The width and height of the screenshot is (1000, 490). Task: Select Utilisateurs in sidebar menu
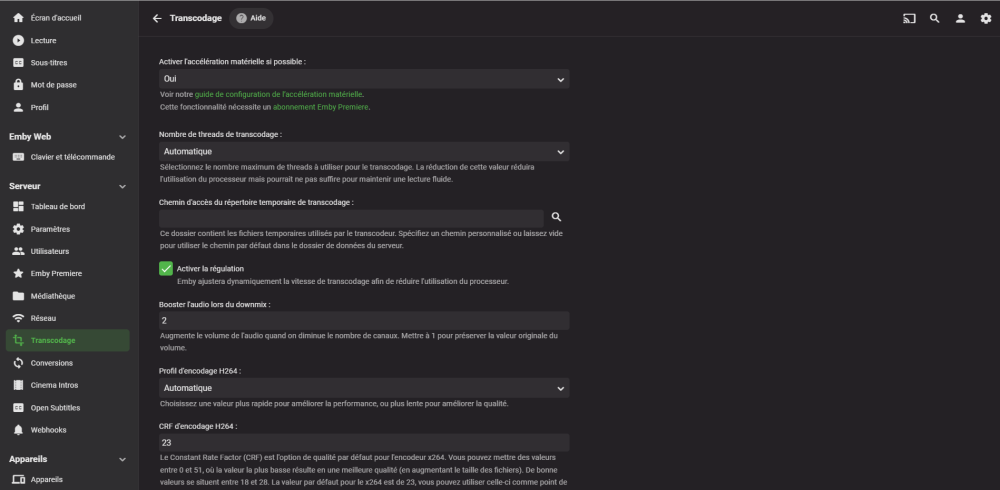pos(51,251)
